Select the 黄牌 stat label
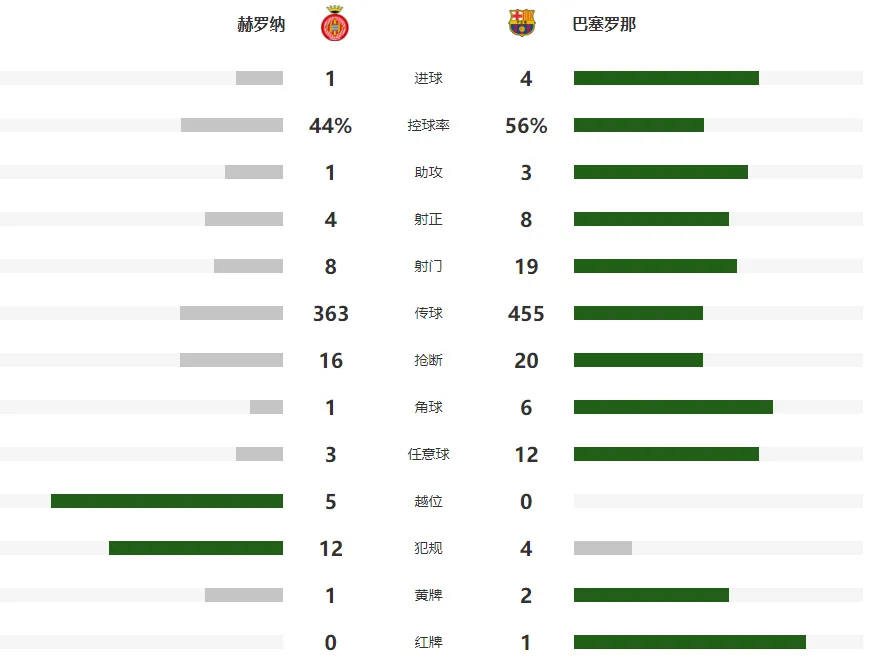 pos(428,595)
